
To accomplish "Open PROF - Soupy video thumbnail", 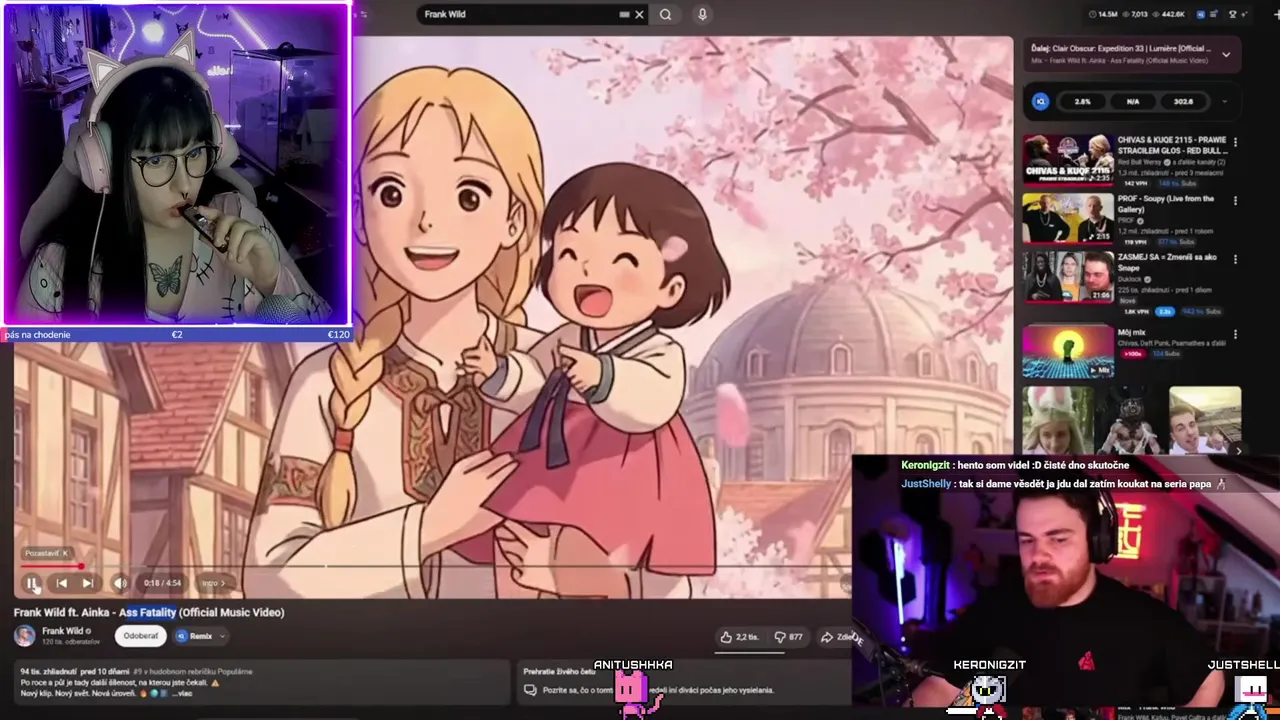I will [x=1067, y=219].
